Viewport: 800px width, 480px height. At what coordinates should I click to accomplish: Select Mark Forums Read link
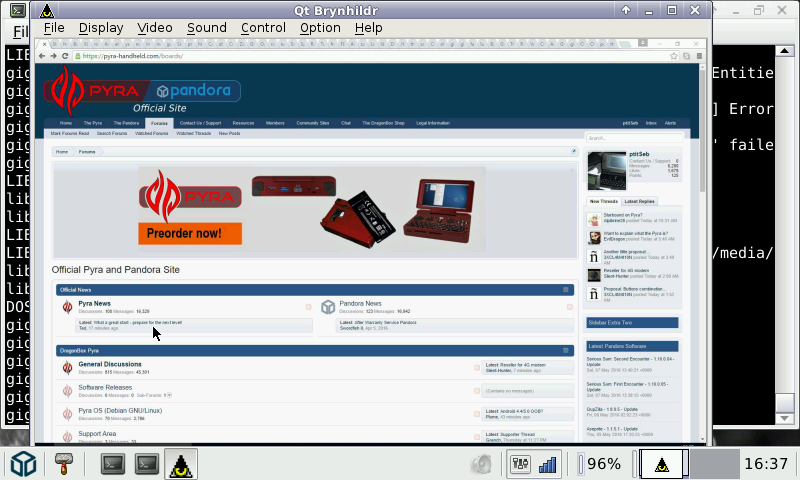(x=70, y=133)
